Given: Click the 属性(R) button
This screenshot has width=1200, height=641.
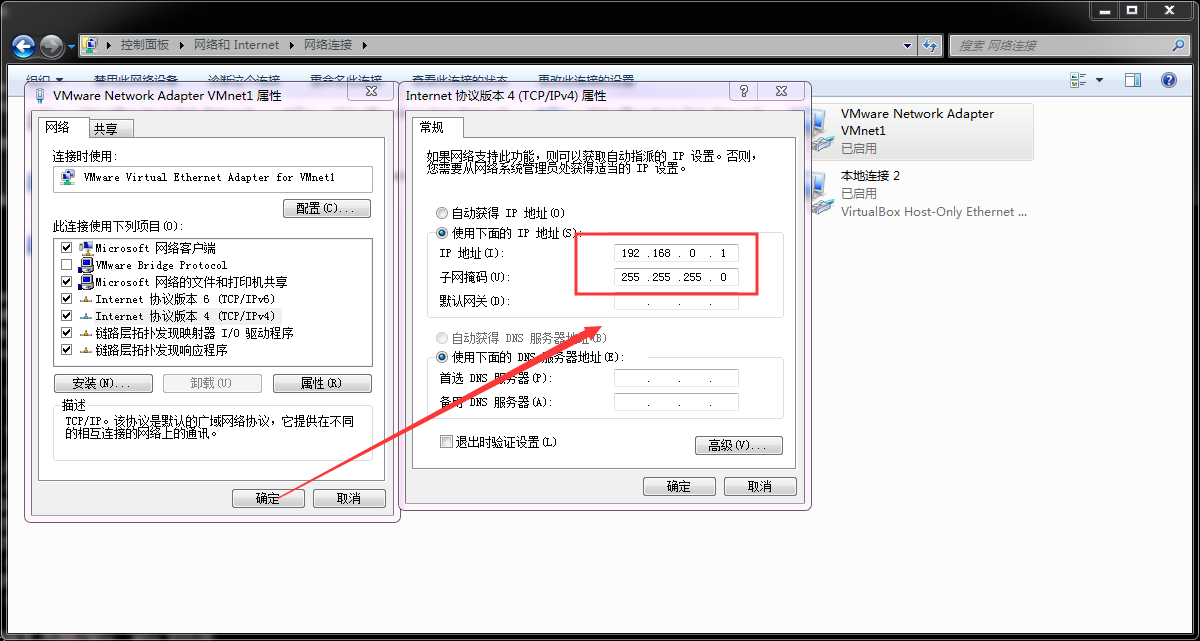Looking at the screenshot, I should coord(322,383).
